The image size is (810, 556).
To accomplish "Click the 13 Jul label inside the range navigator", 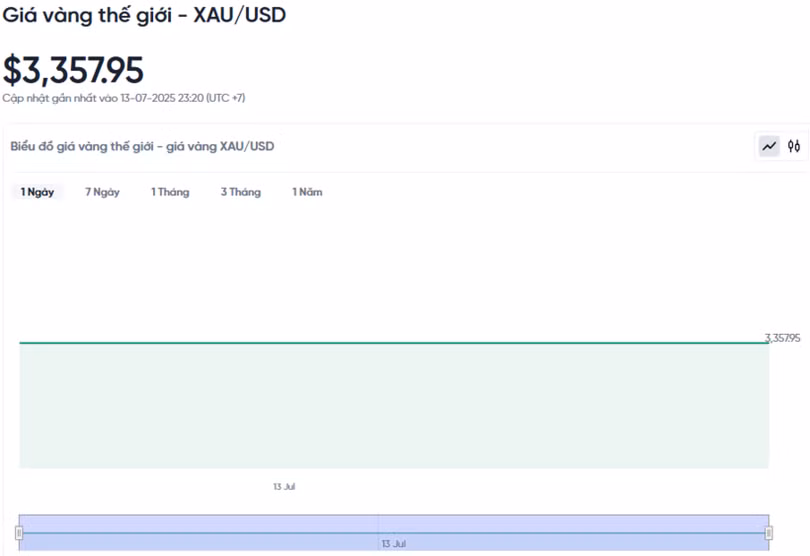I will coord(393,544).
